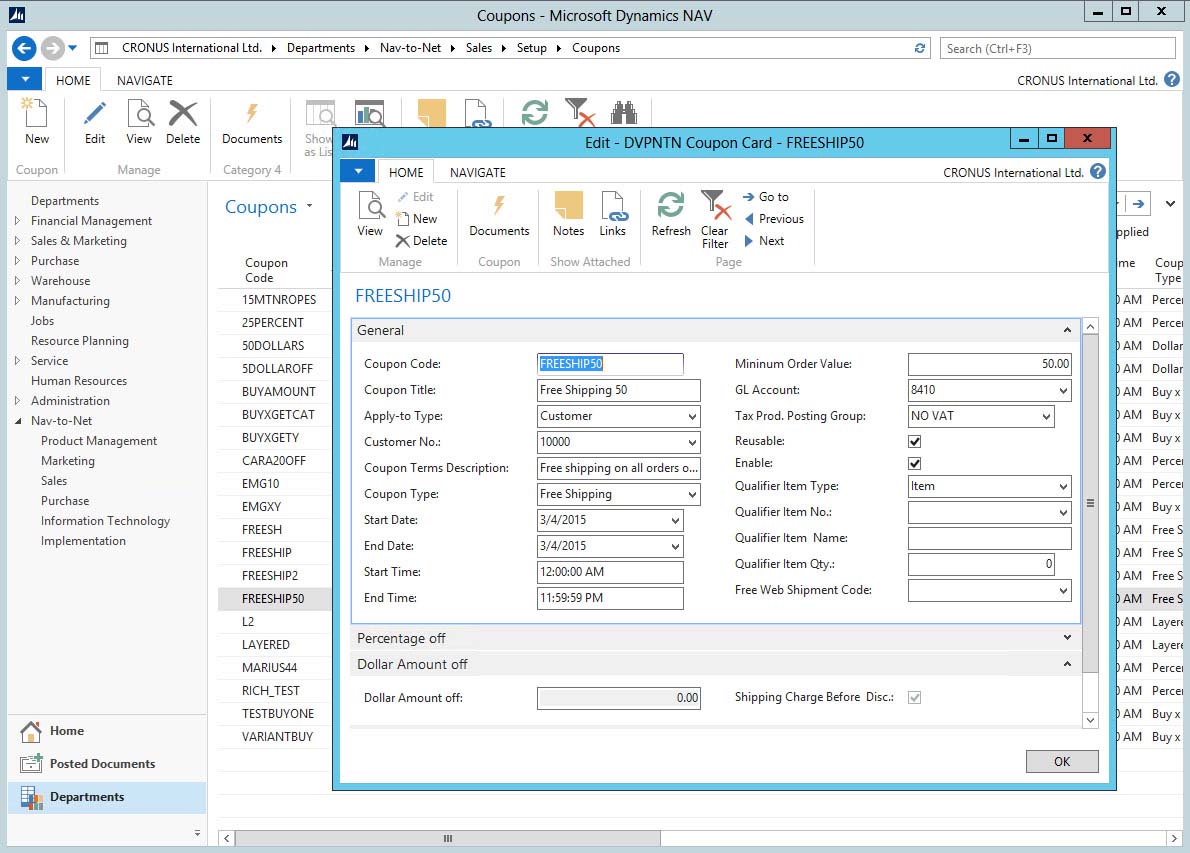Switch to the NAVIGATE tab
This screenshot has height=853, width=1190.
477,172
